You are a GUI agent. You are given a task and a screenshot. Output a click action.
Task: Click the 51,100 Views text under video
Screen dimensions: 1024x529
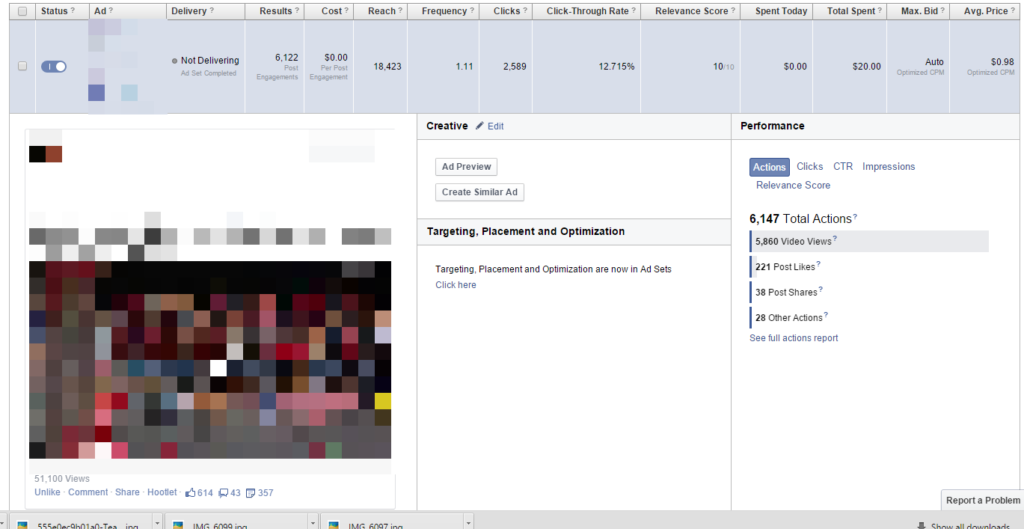tap(62, 479)
